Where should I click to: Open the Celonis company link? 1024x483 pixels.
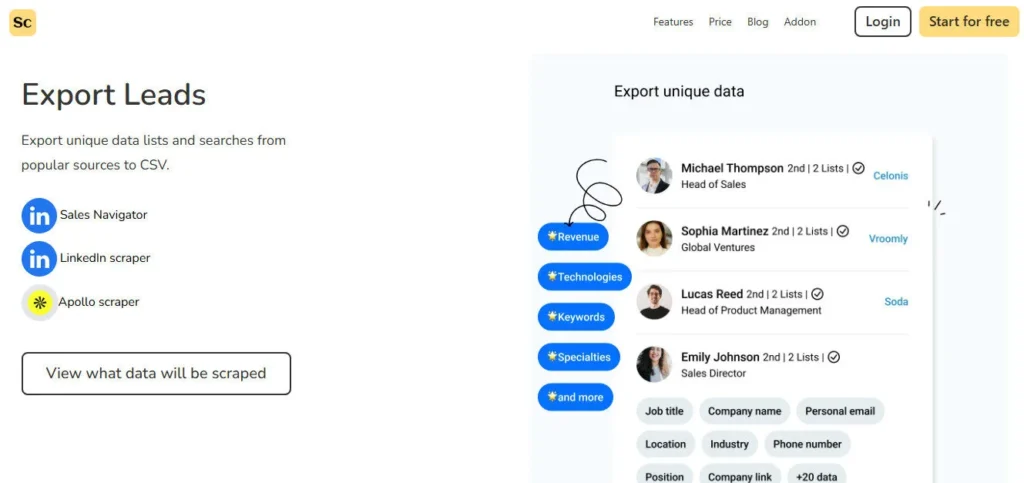890,176
